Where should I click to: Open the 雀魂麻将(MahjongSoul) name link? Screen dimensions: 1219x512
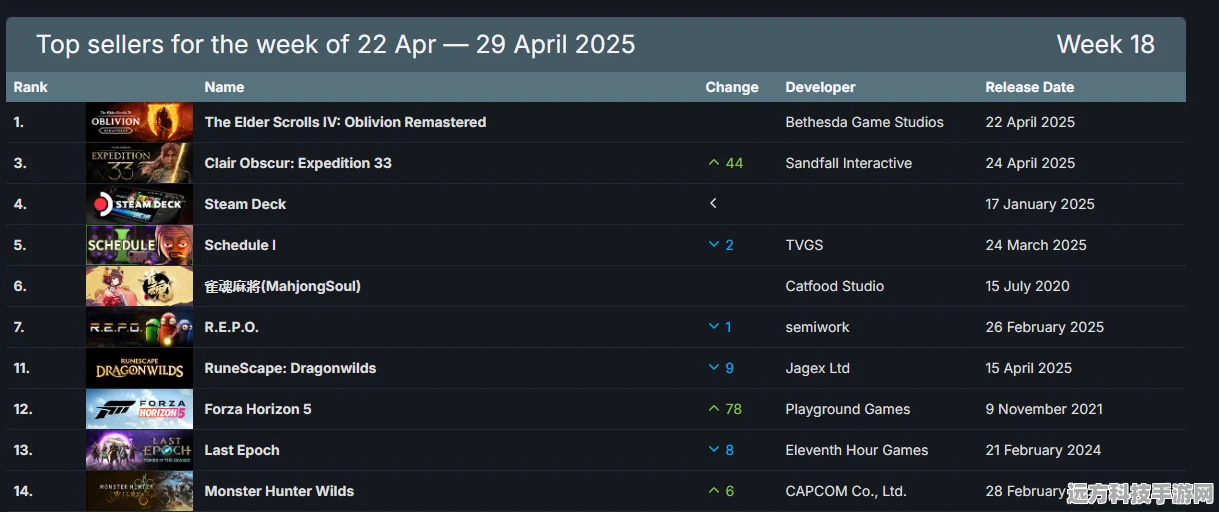[283, 286]
